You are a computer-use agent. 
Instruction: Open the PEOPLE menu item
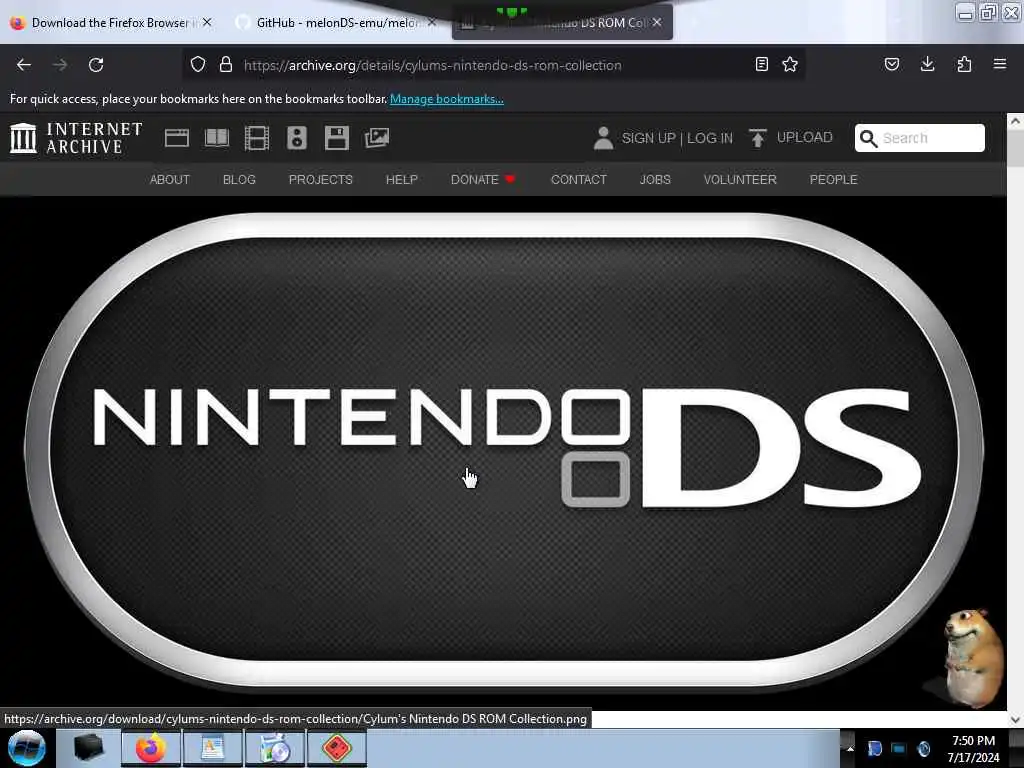point(833,180)
